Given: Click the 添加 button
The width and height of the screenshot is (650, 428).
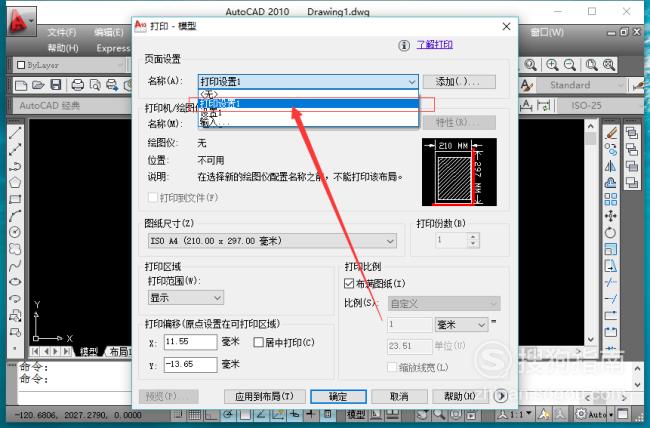Looking at the screenshot, I should [x=459, y=82].
